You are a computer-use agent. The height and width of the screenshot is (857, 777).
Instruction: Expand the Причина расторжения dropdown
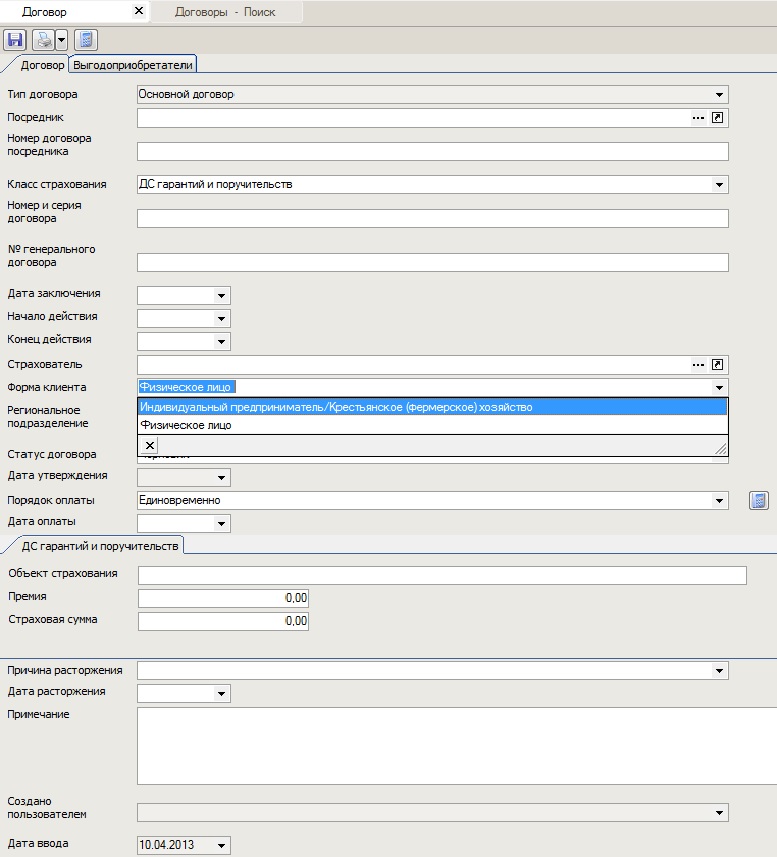pos(719,671)
